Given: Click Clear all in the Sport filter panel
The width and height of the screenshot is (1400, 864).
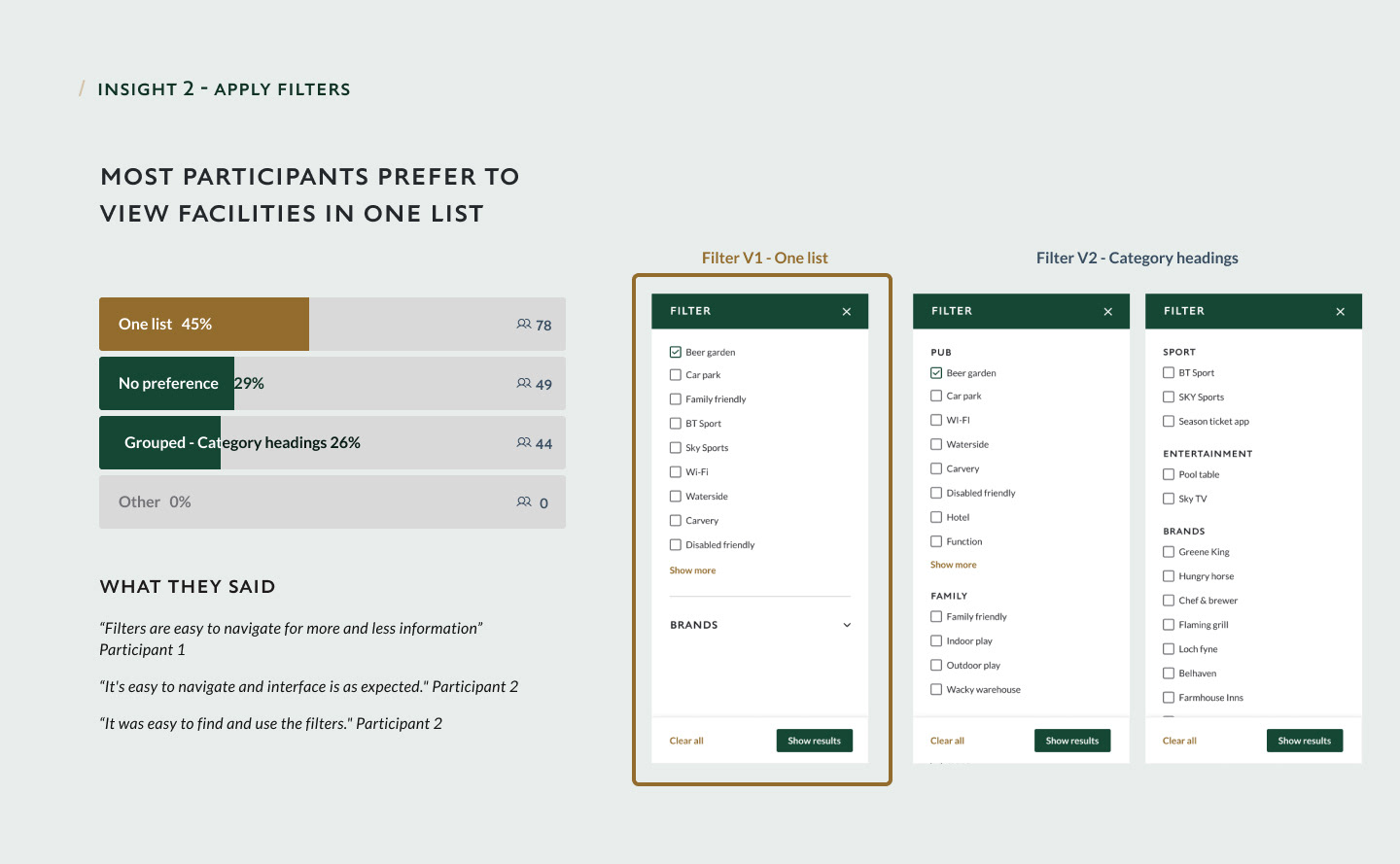Looking at the screenshot, I should pyautogui.click(x=1179, y=741).
